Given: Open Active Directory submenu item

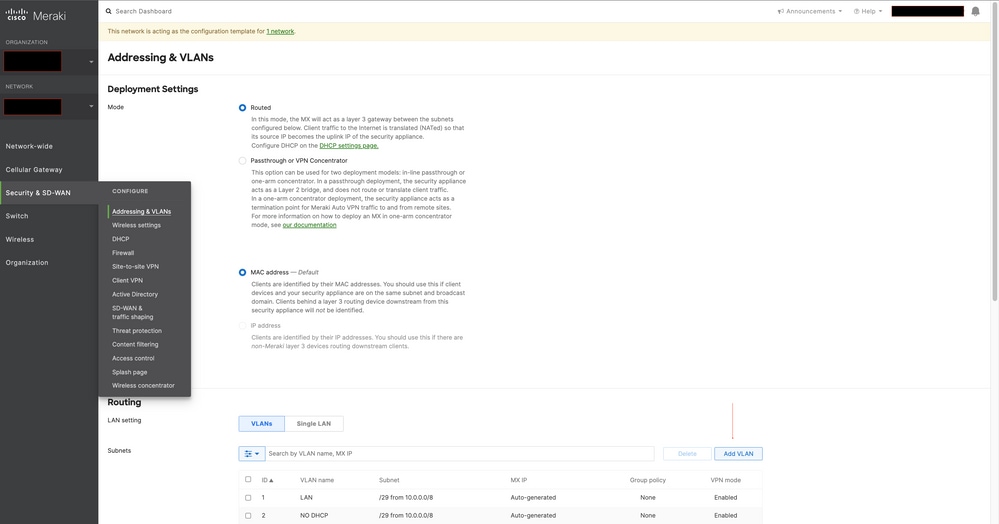Looking at the screenshot, I should click(135, 295).
